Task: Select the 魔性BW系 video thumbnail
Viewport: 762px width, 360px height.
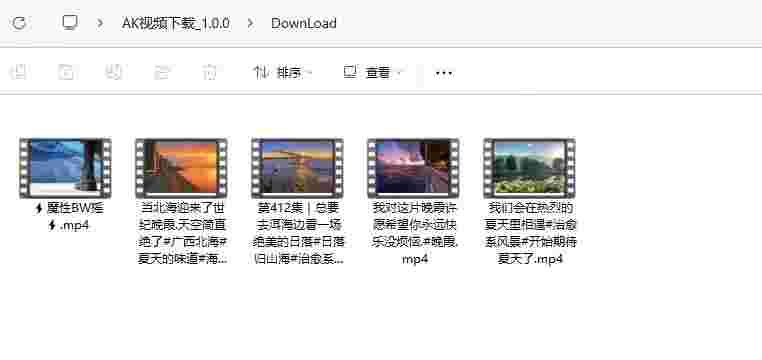Action: tap(65, 168)
